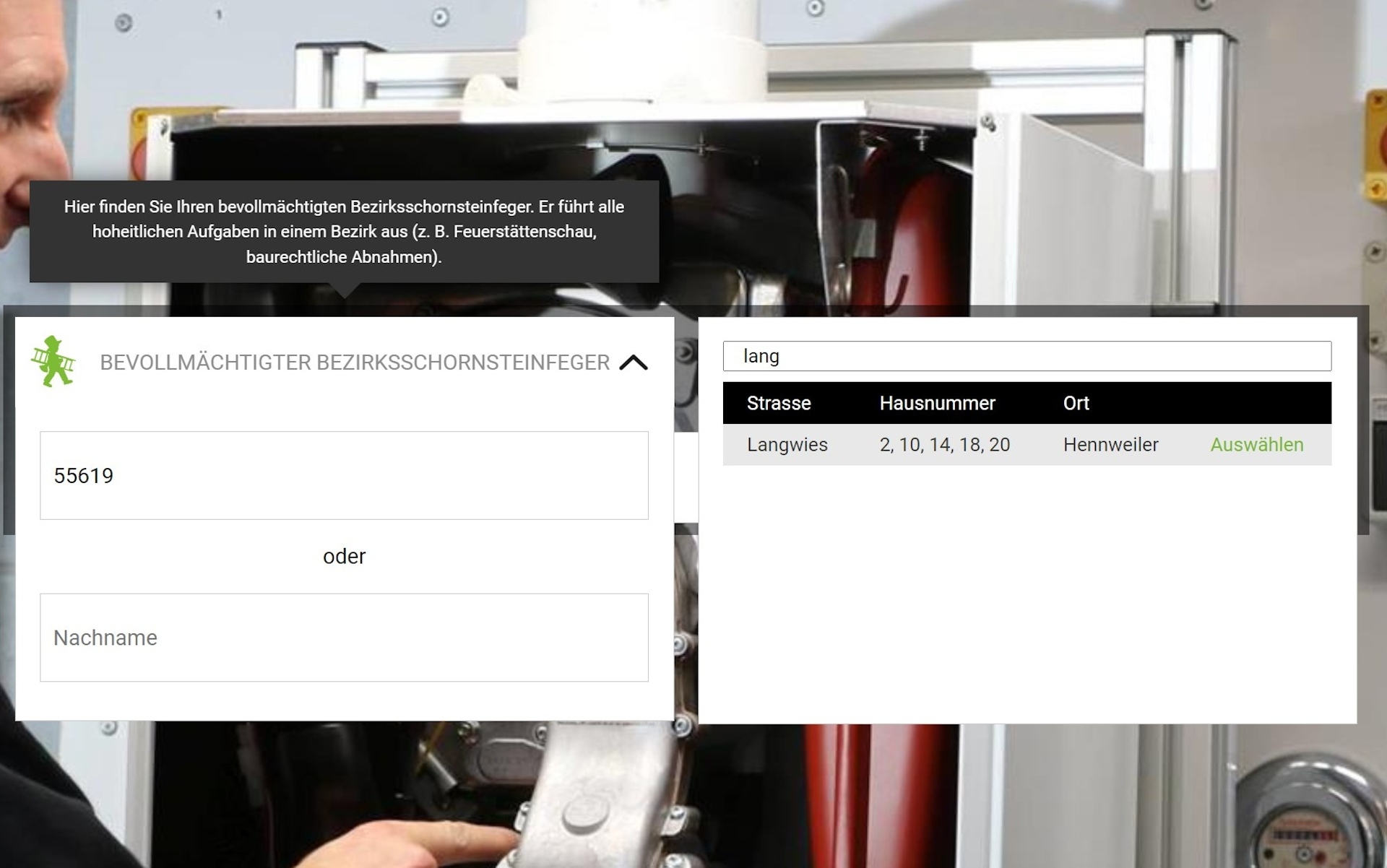Click the Ort column header
The image size is (1387, 868).
(1076, 403)
